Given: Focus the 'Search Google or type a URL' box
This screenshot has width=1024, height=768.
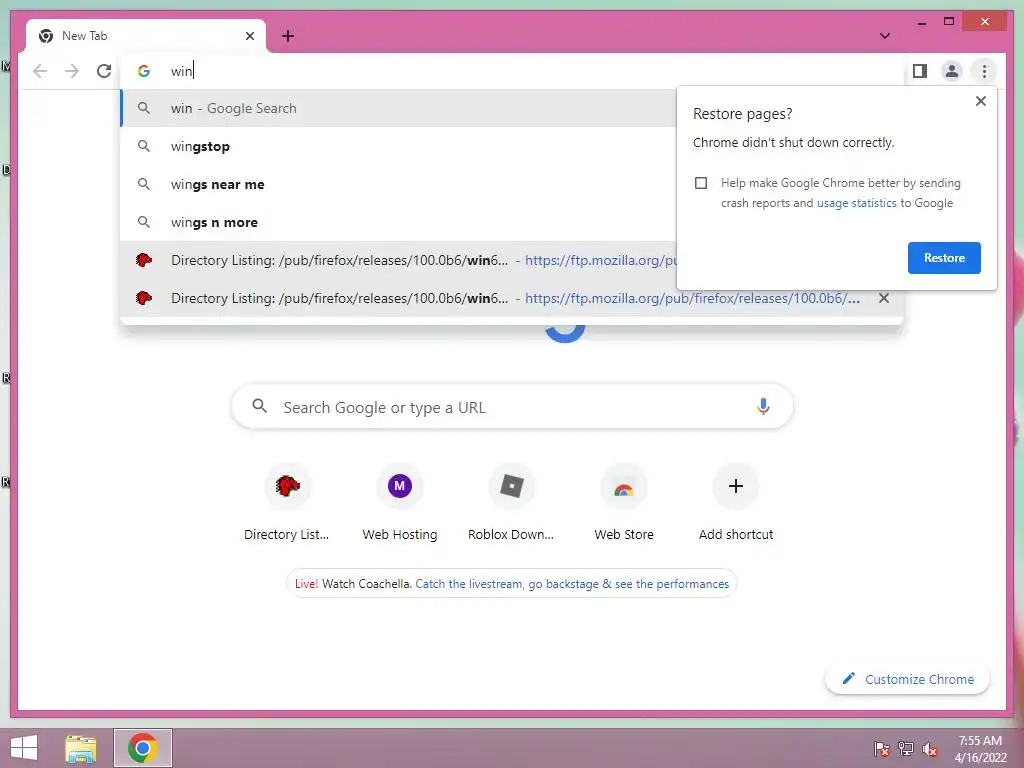Looking at the screenshot, I should [x=512, y=407].
